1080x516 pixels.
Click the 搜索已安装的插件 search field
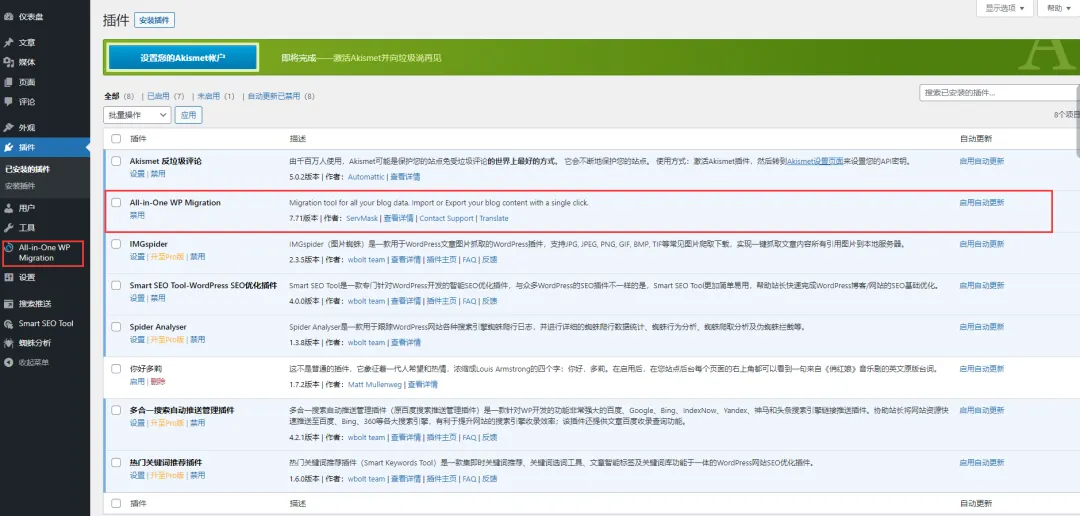(999, 93)
